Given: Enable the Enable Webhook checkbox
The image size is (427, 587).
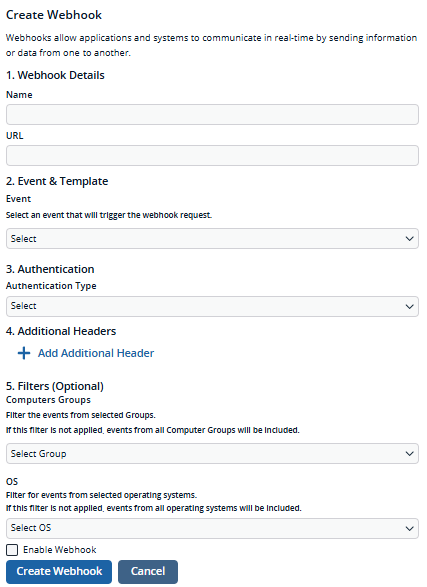Looking at the screenshot, I should click(12, 550).
